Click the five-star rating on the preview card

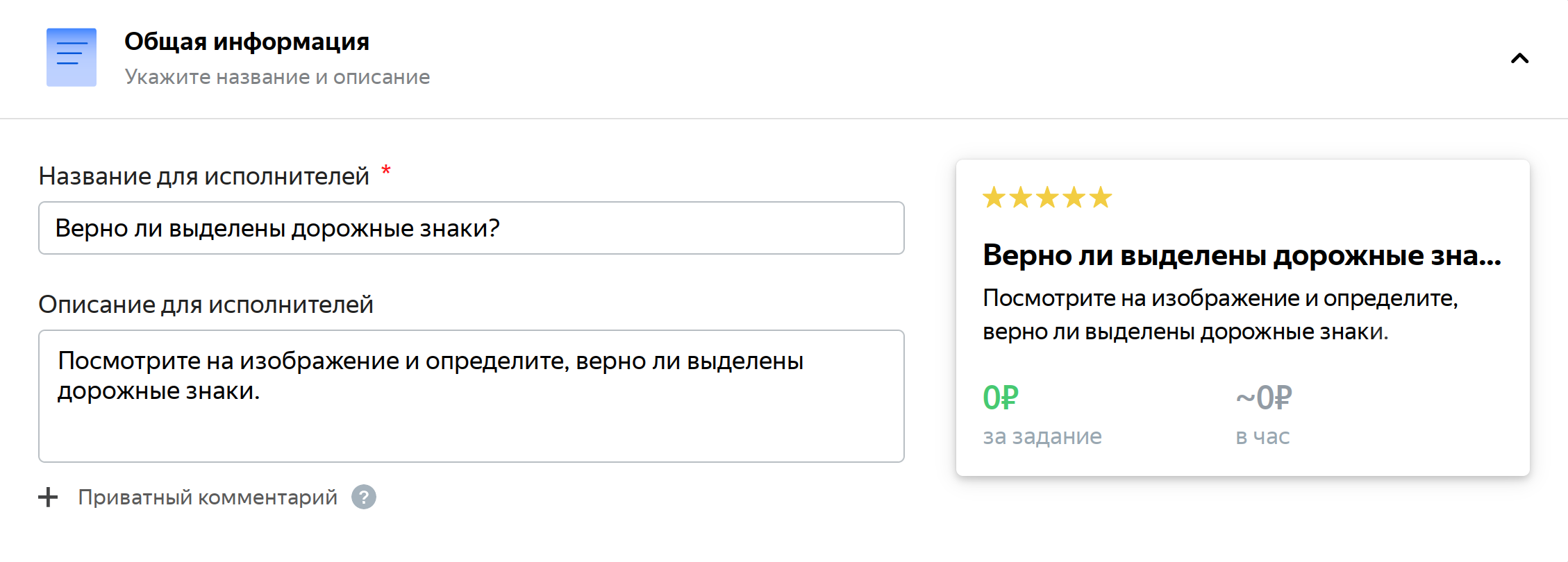[x=1047, y=198]
